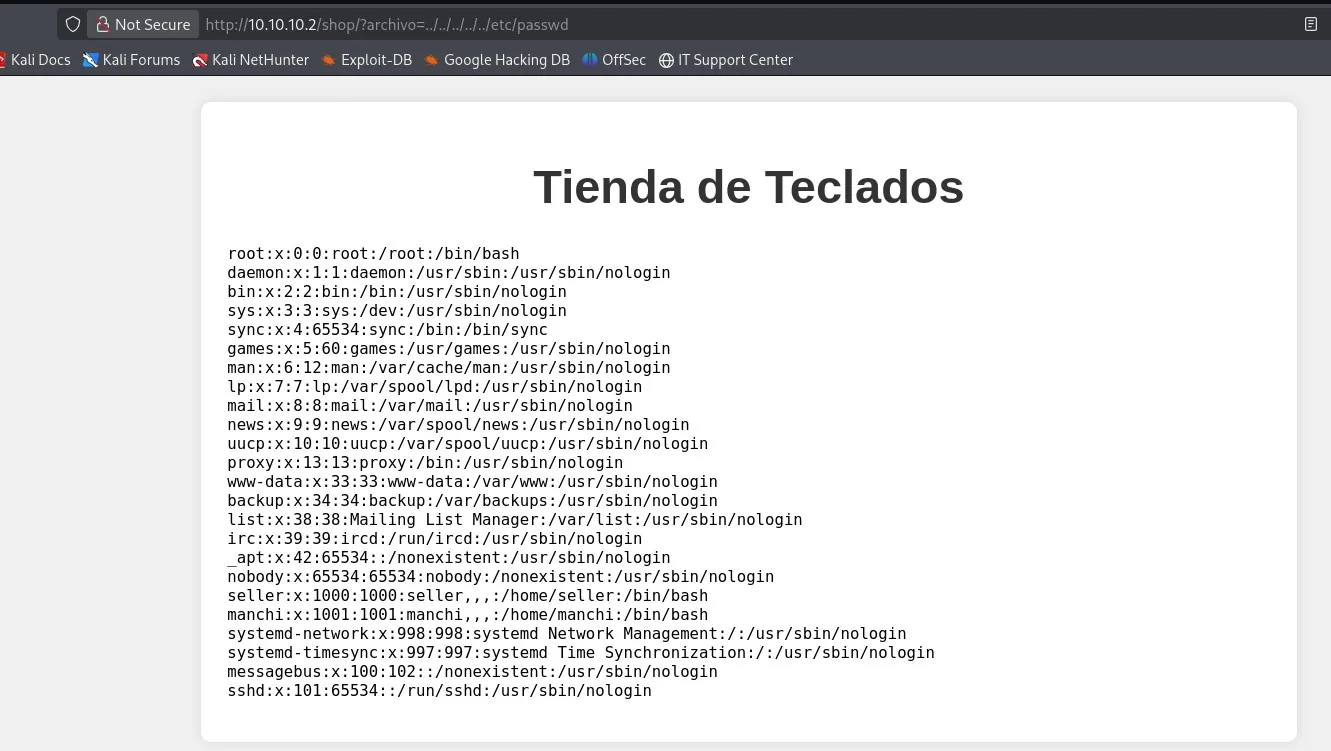
Task: Open the Kali Docs bookmark
Action: pos(35,60)
